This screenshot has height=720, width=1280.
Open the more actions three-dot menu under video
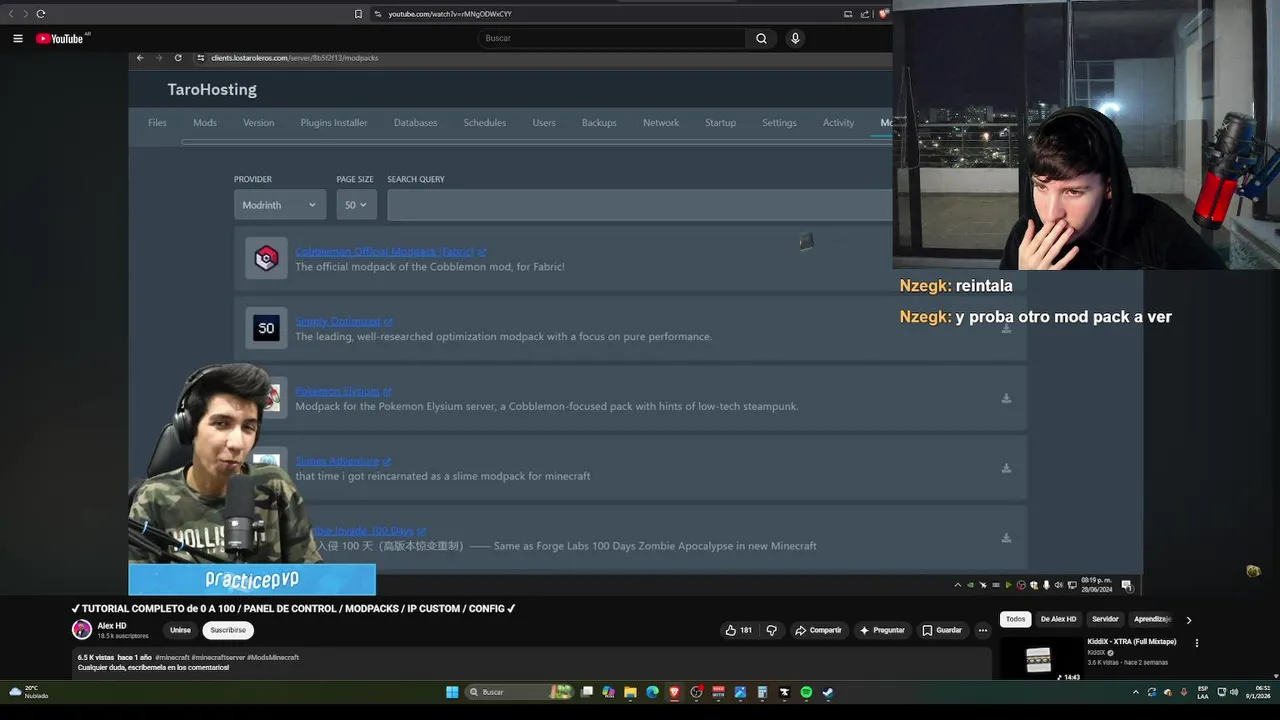click(x=982, y=630)
